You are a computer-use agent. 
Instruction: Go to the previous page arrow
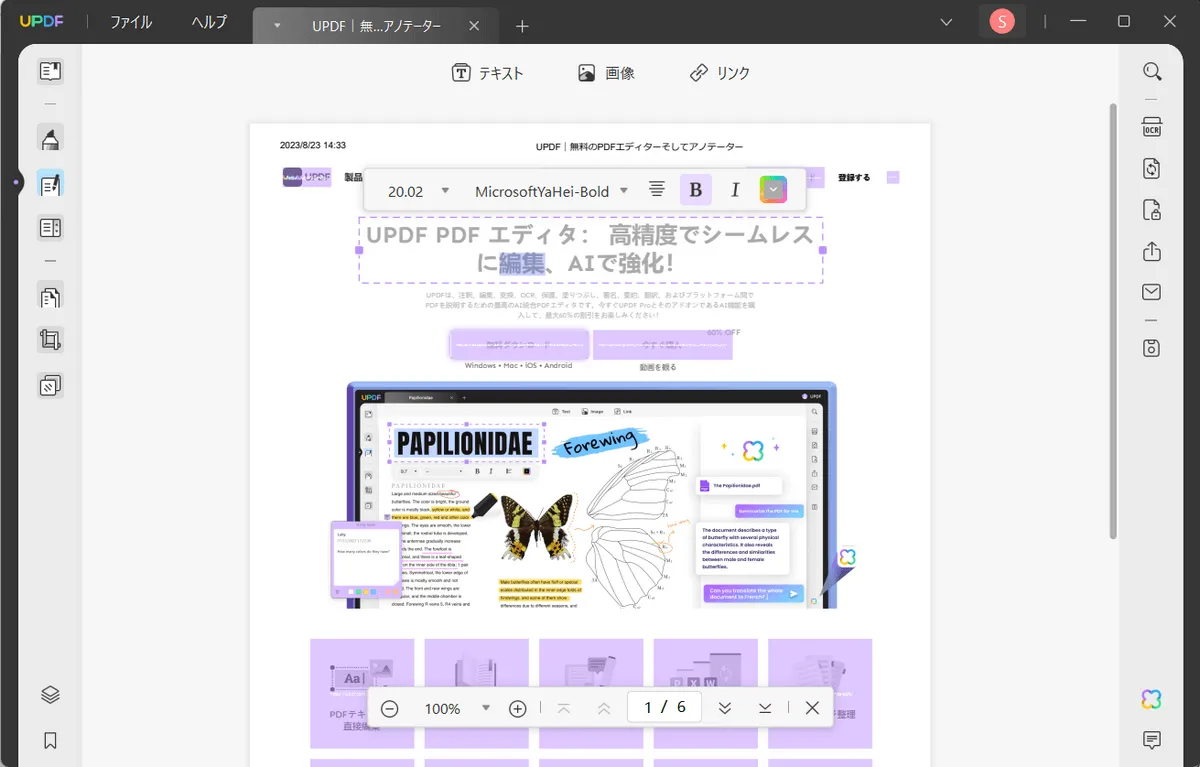click(x=604, y=708)
